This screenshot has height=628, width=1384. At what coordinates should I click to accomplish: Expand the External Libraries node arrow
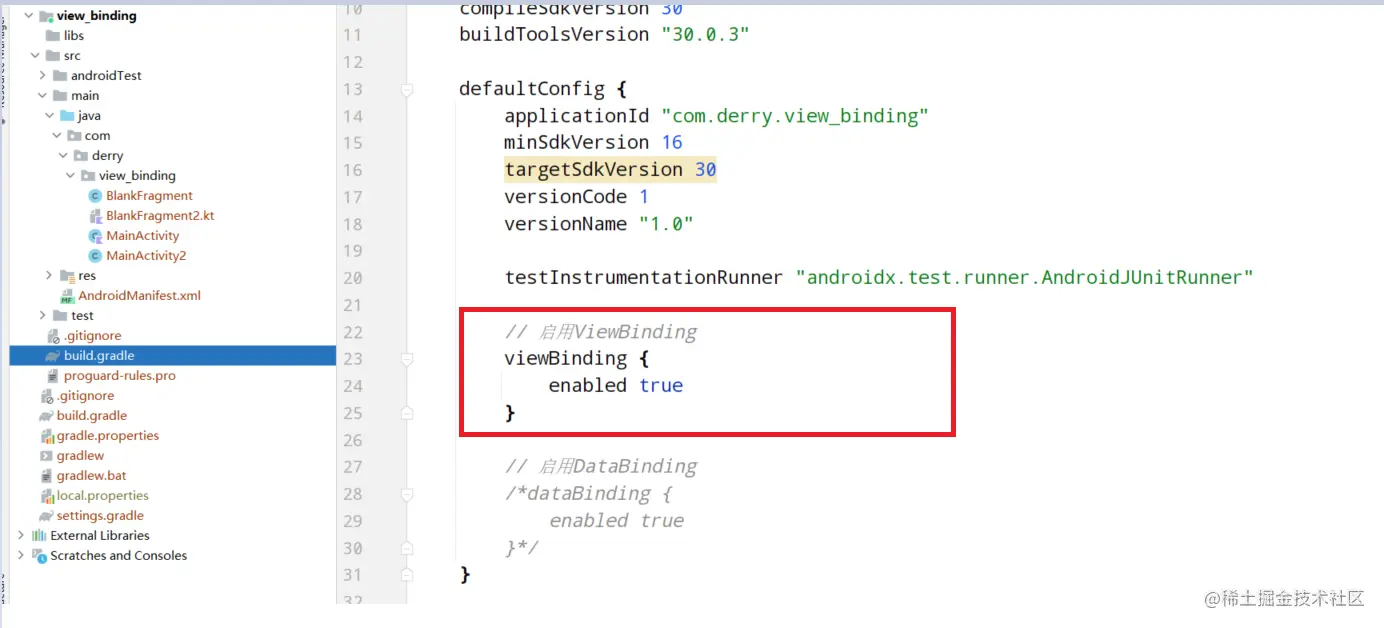(x=21, y=536)
